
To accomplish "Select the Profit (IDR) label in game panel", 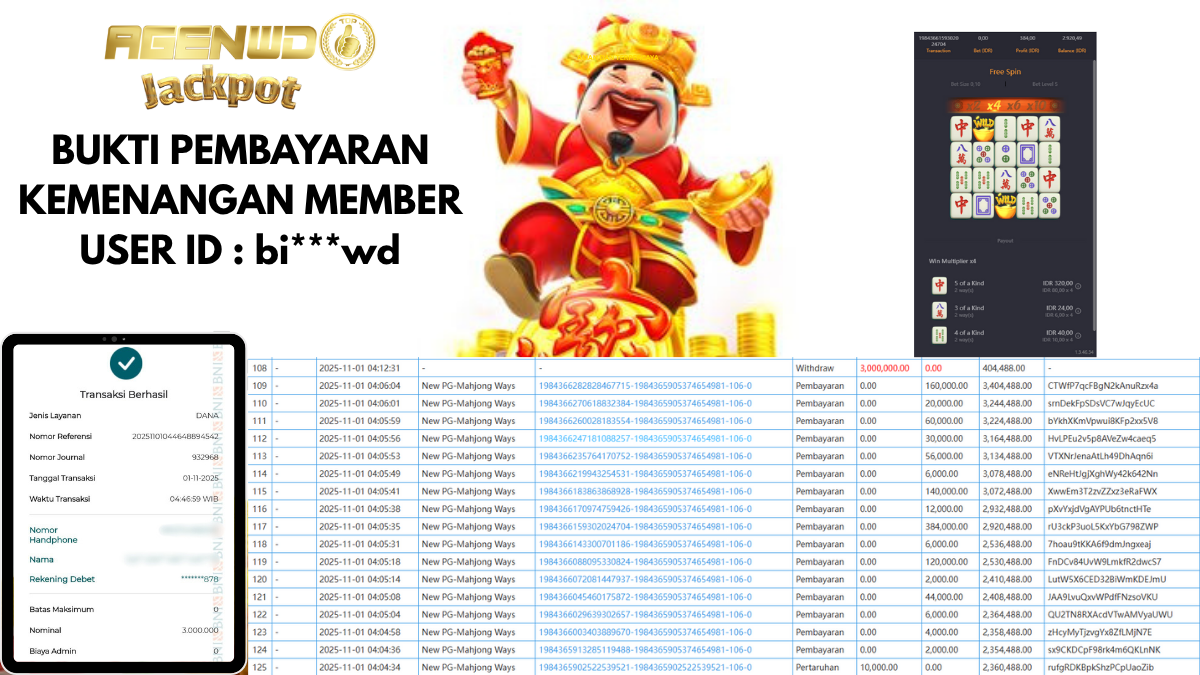I will (1027, 50).
